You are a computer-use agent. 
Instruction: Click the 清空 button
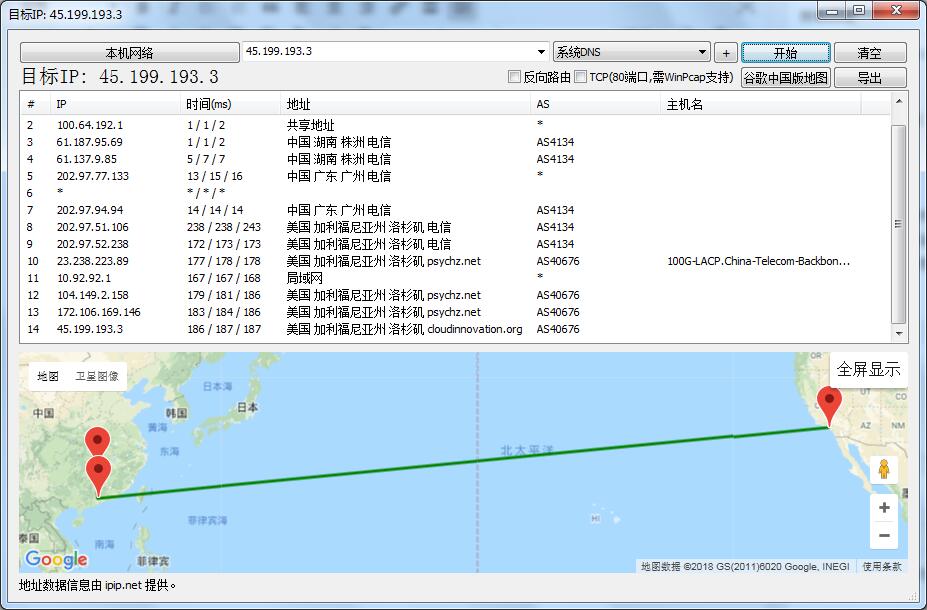pos(869,53)
